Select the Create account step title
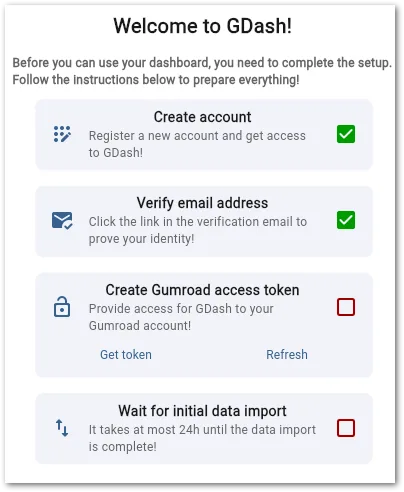 point(202,117)
